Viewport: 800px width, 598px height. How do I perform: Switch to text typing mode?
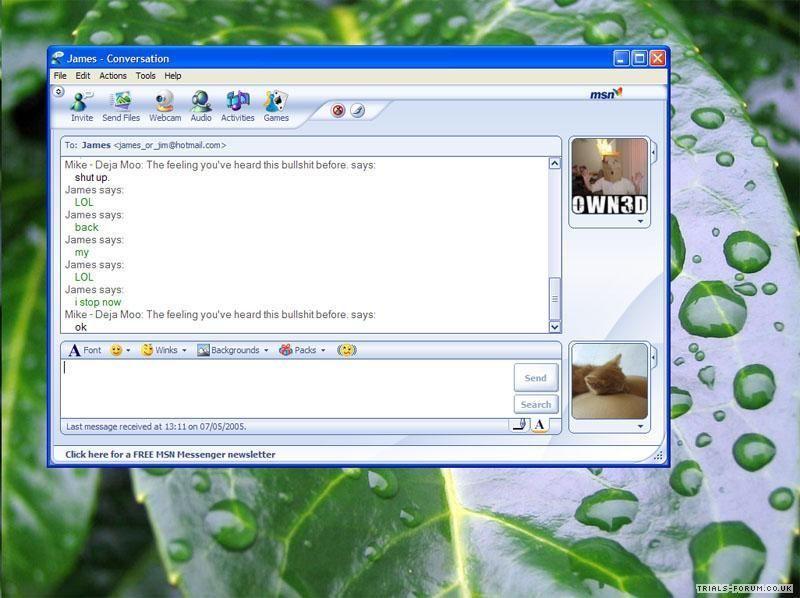click(539, 425)
